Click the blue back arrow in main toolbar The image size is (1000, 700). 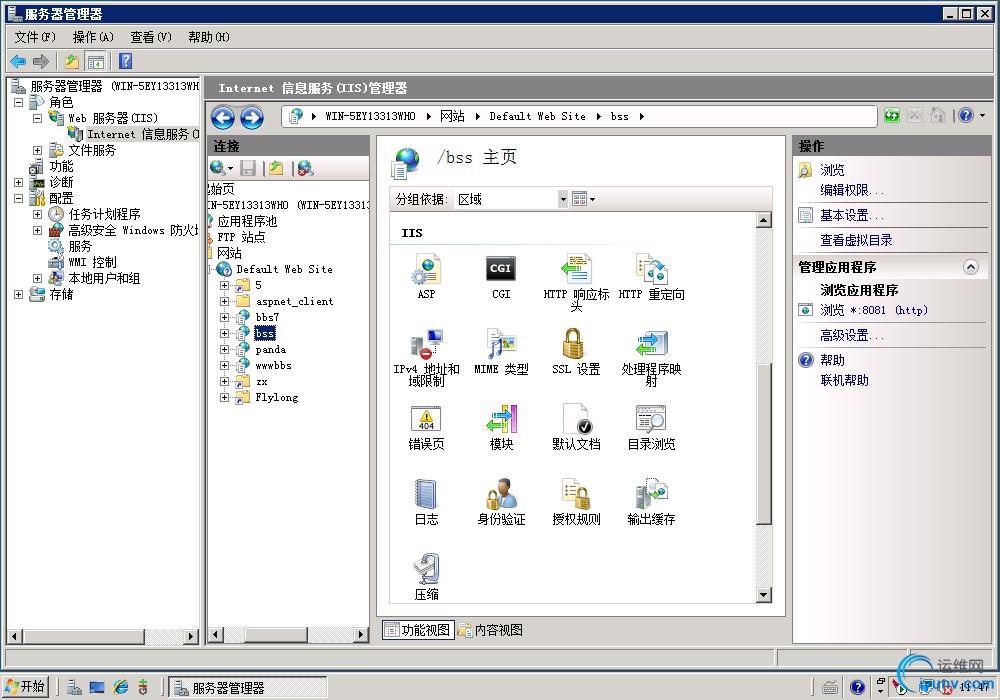pos(18,61)
